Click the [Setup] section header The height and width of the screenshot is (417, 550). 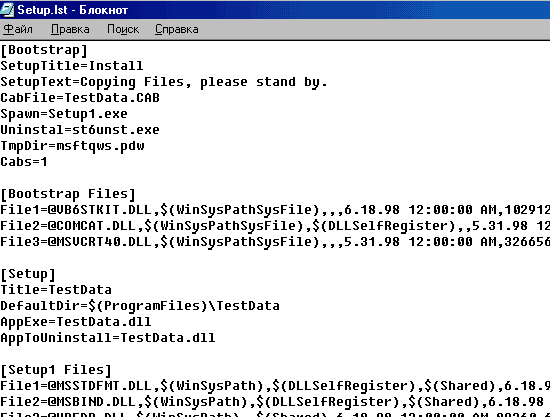pos(28,274)
